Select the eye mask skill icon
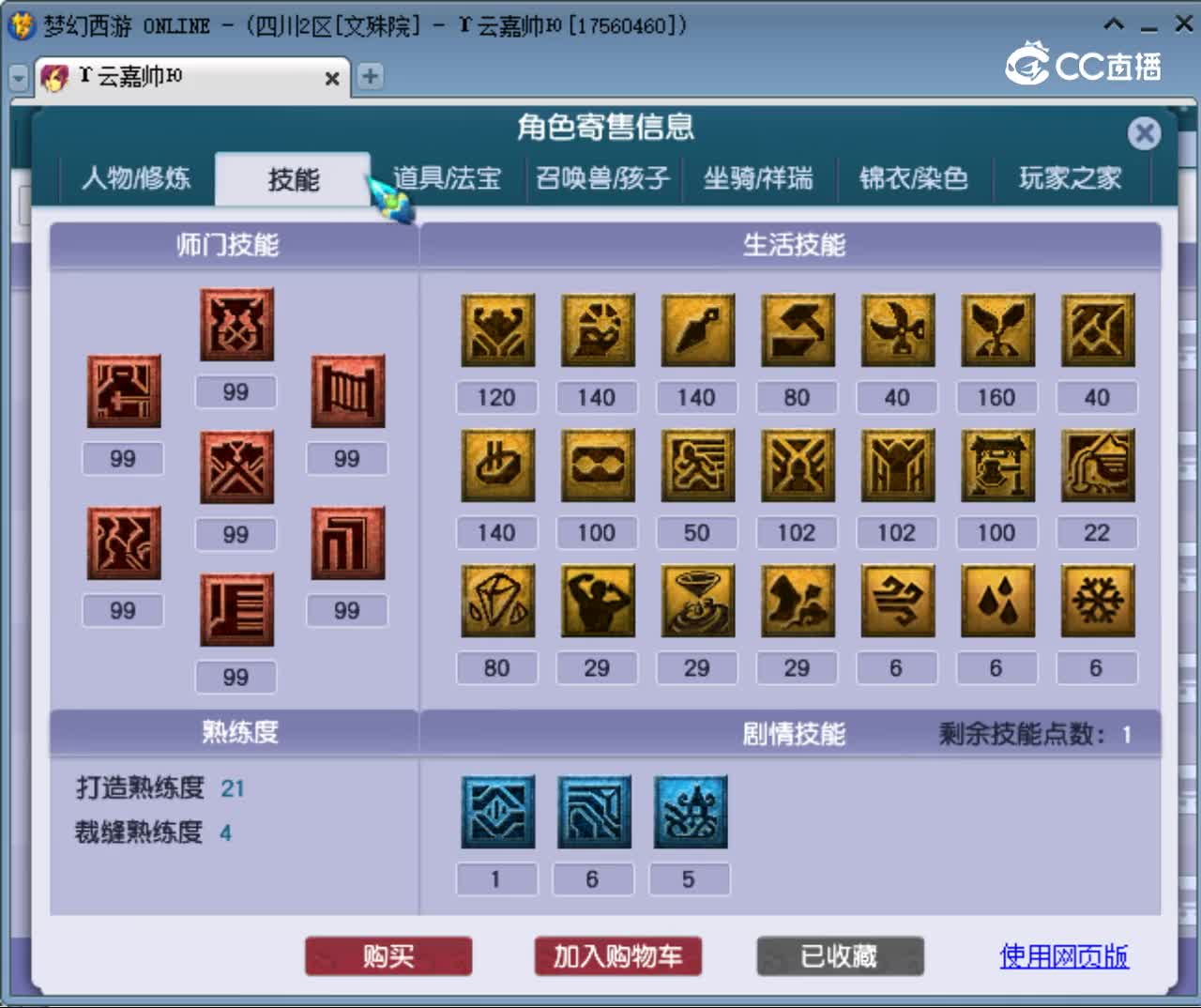This screenshot has width=1201, height=1008. click(598, 466)
